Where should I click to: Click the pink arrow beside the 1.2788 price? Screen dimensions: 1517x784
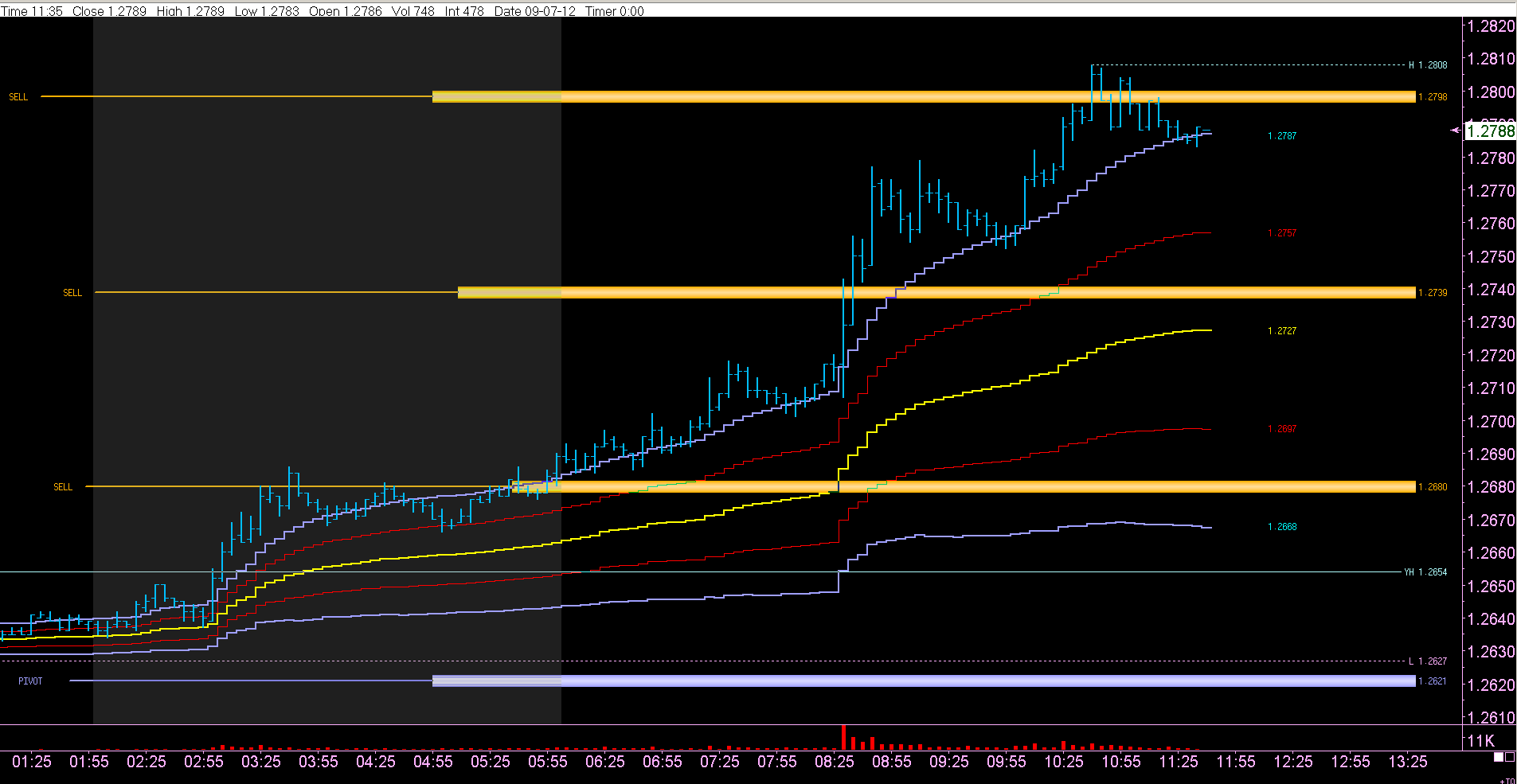tap(1456, 131)
